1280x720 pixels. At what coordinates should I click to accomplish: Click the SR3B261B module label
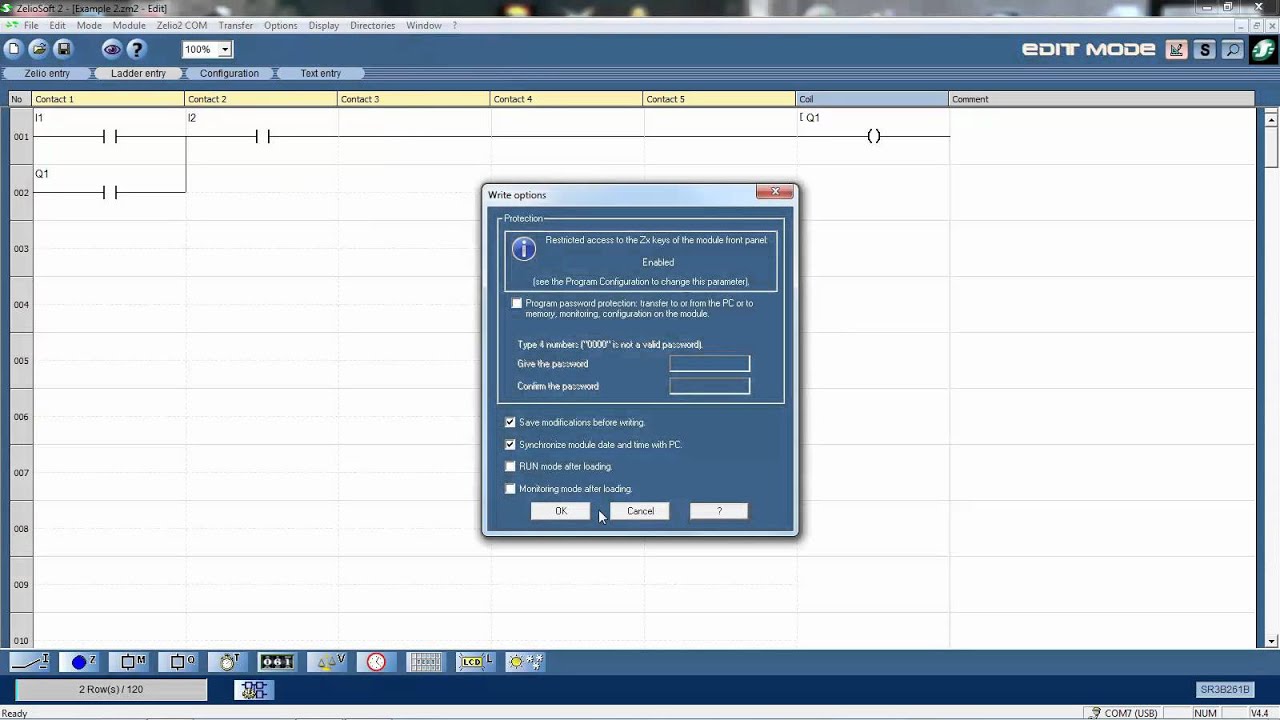pyautogui.click(x=1225, y=690)
